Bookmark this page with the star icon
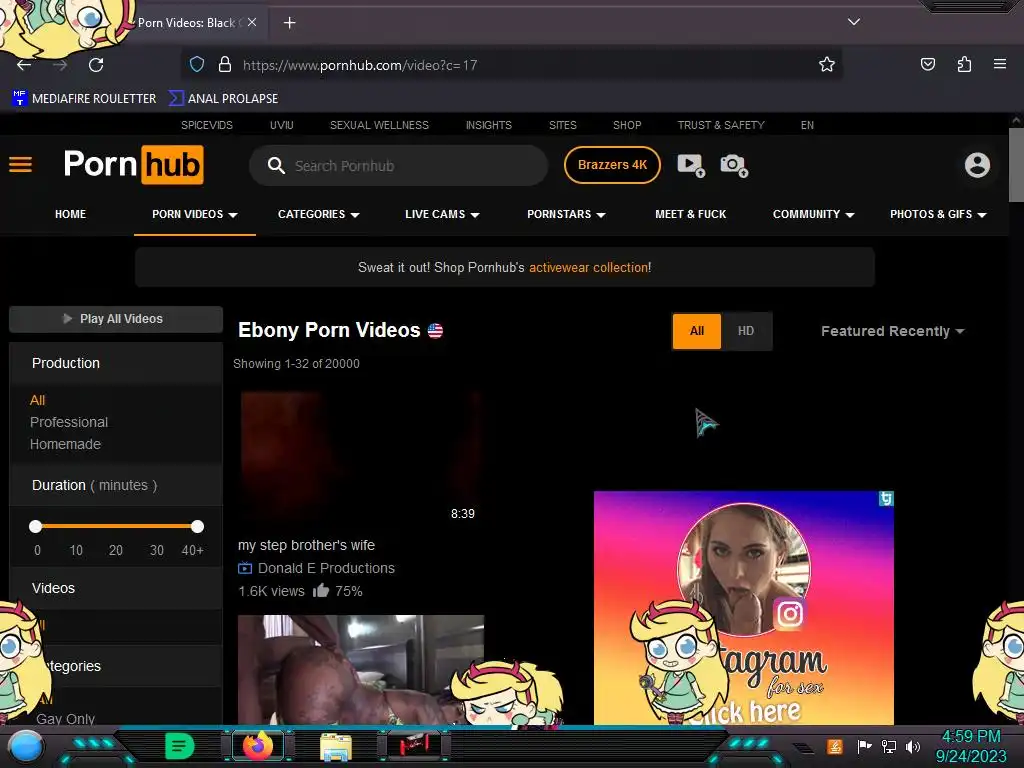 [827, 64]
